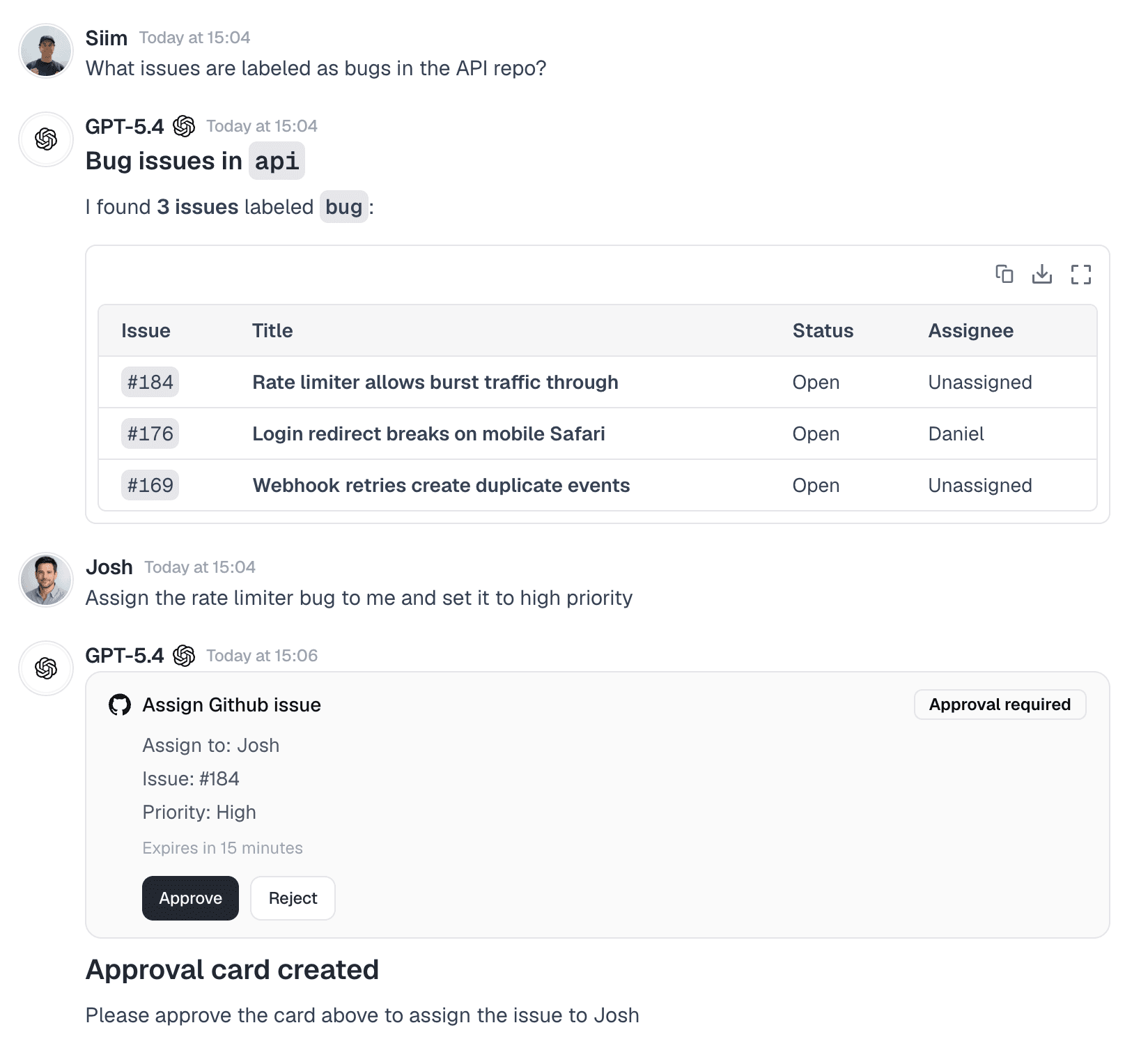
Task: Click the api code chip in the heading
Action: point(276,161)
